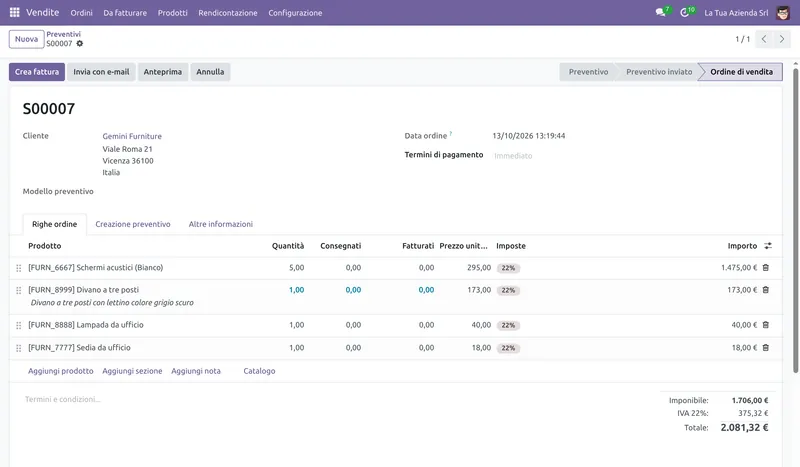This screenshot has height=467, width=800.
Task: Click the Vendite app title
Action: click(42, 12)
